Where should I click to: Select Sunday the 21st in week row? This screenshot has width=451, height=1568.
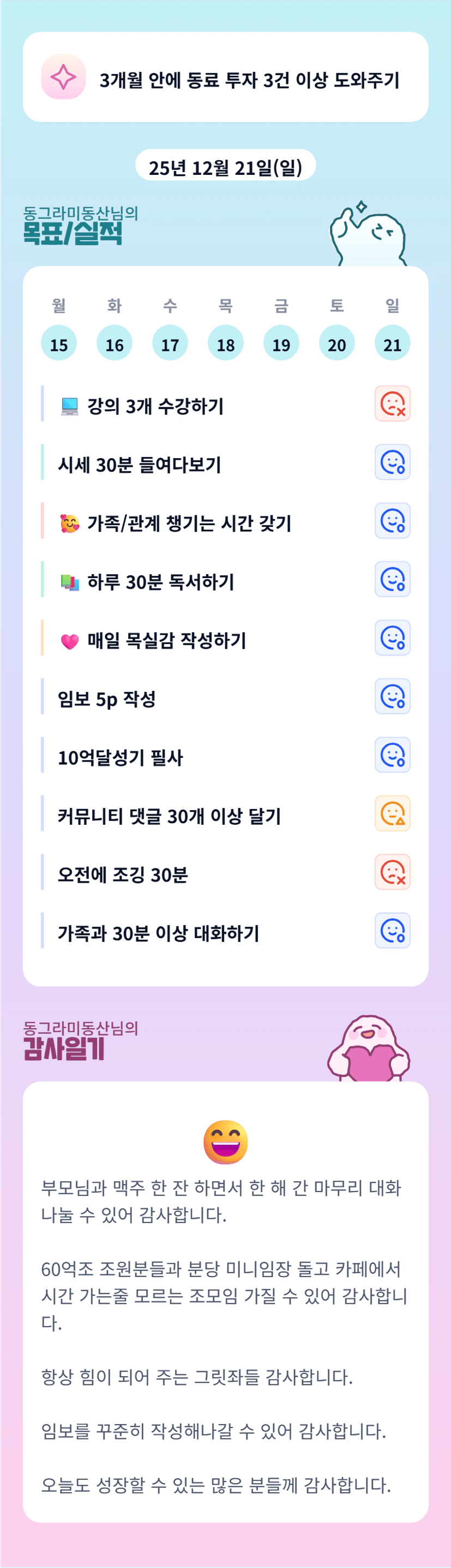click(392, 343)
